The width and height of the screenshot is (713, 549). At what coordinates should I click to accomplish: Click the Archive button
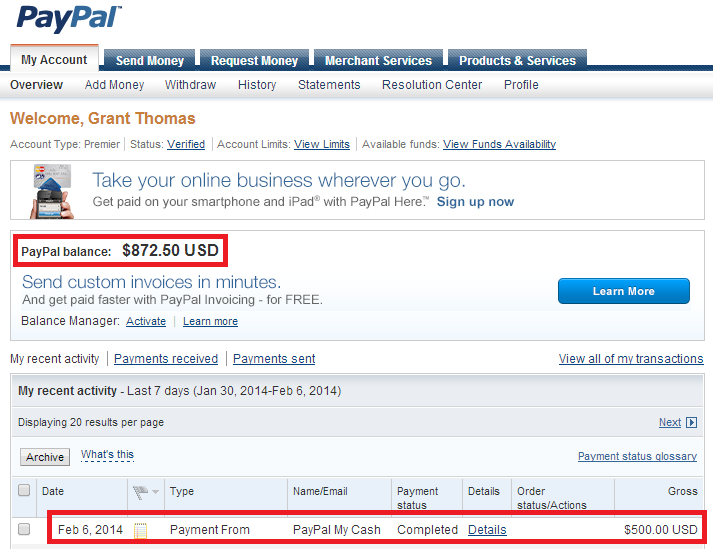click(x=45, y=457)
